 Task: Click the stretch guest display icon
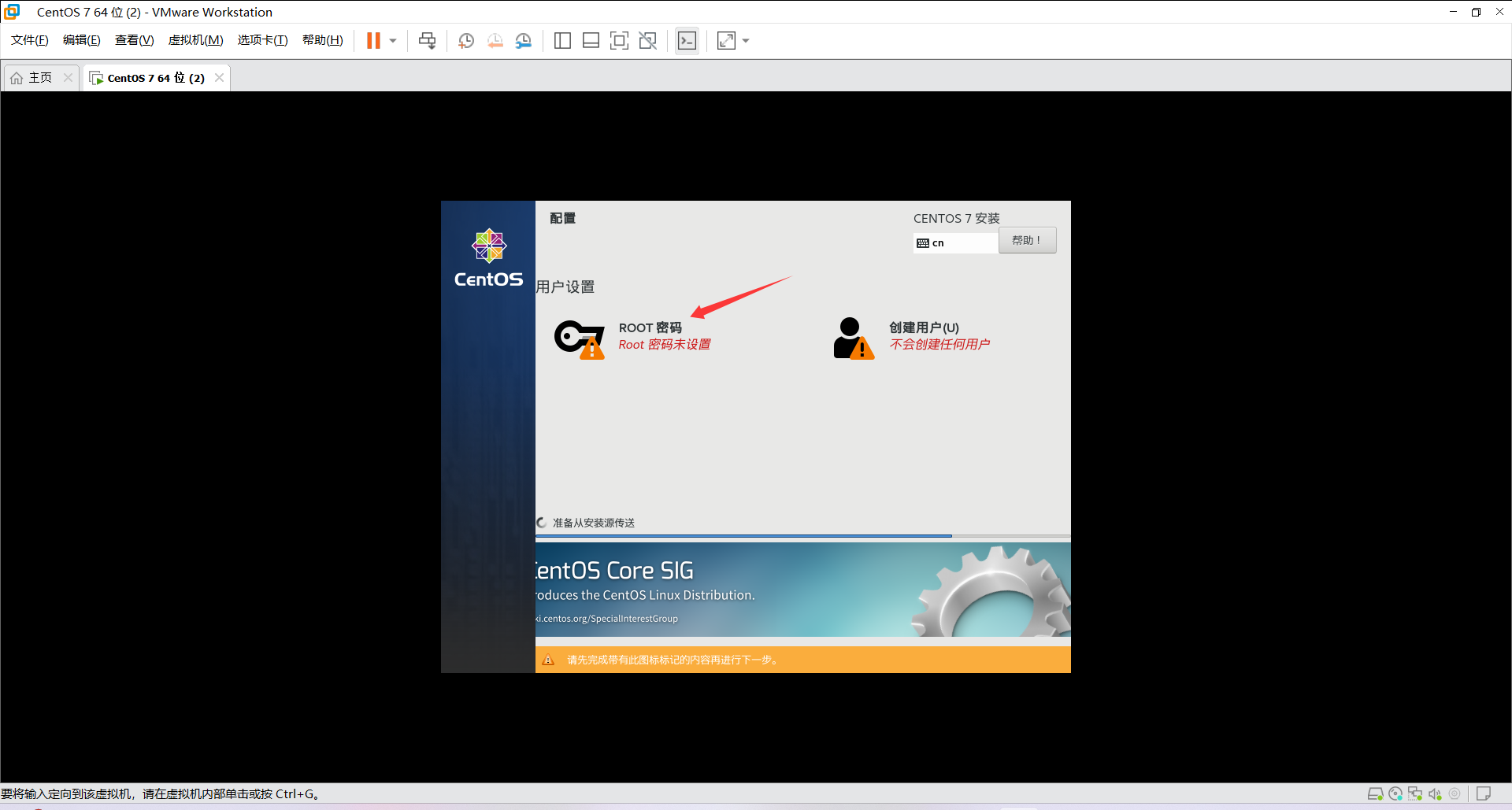click(x=726, y=41)
